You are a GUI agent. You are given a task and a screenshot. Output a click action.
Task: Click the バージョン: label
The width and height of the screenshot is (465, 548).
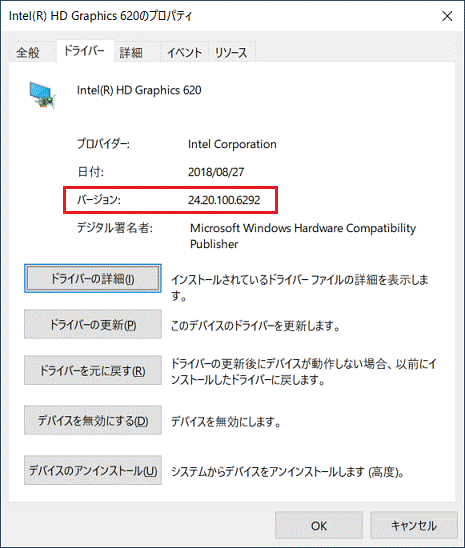coord(99,200)
